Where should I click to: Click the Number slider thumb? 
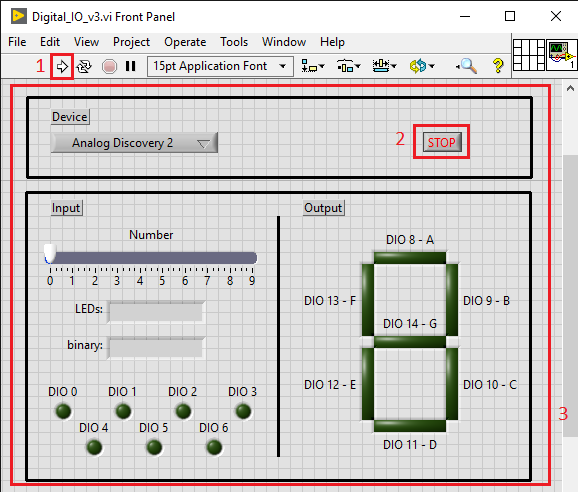[50, 254]
